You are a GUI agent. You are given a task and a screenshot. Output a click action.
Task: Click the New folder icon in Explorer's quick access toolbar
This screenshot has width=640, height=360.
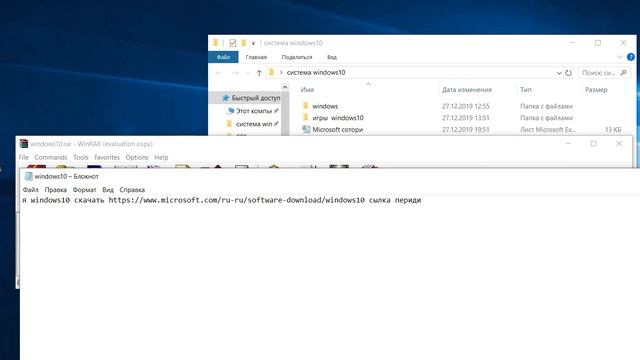click(x=244, y=43)
